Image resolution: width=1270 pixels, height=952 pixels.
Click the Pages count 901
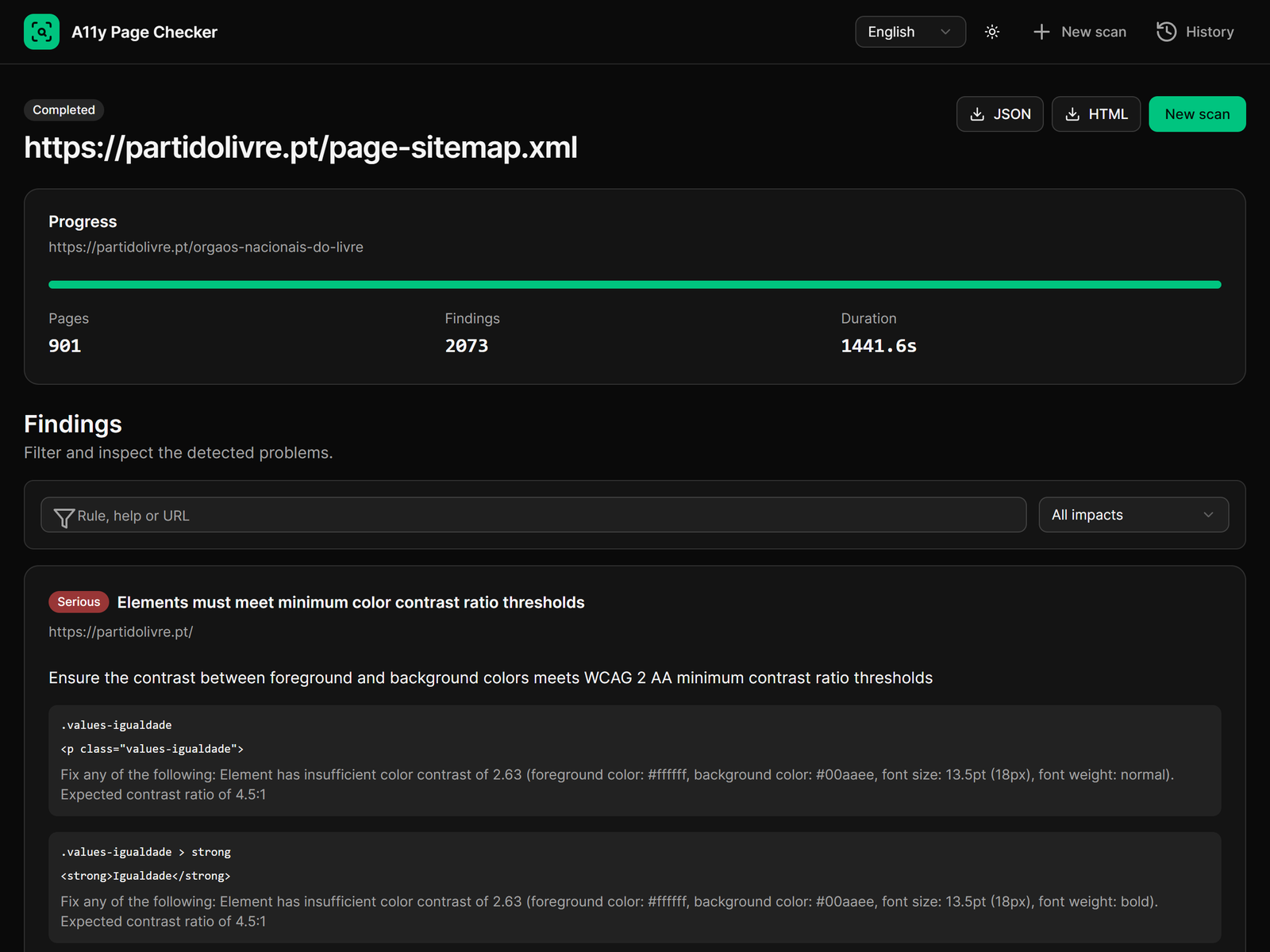[65, 346]
